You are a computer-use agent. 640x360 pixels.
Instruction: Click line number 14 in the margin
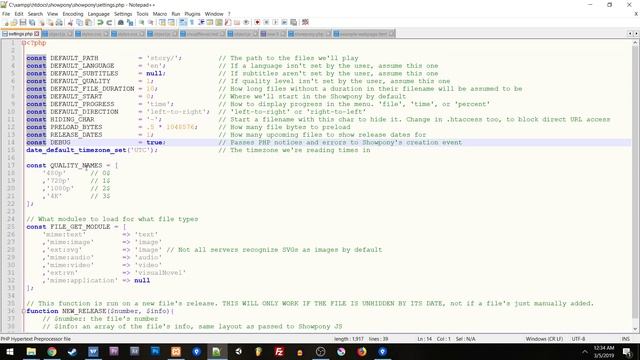[11, 142]
